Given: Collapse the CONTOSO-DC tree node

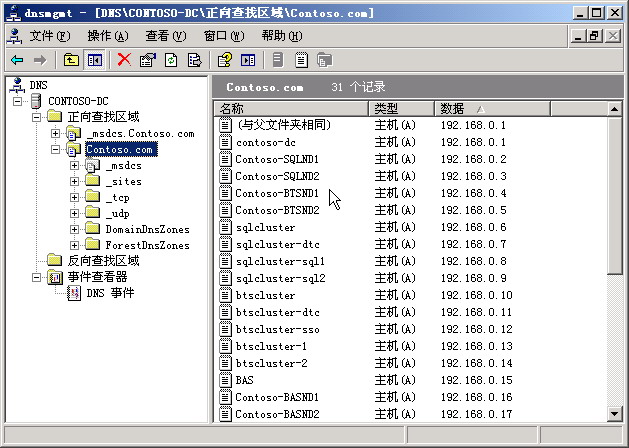Looking at the screenshot, I should pos(17,101).
